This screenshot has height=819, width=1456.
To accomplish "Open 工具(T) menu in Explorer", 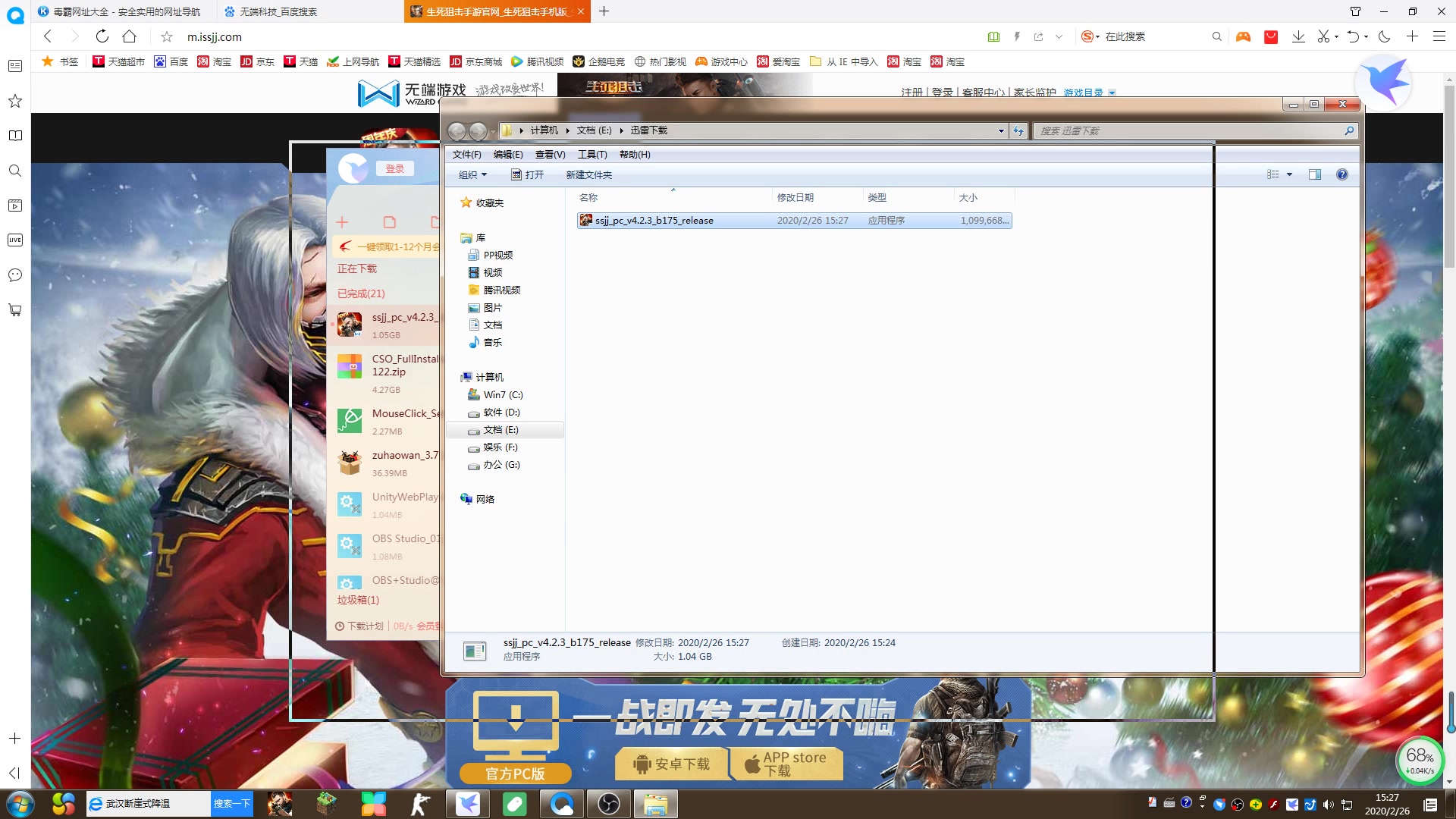I will click(x=592, y=154).
